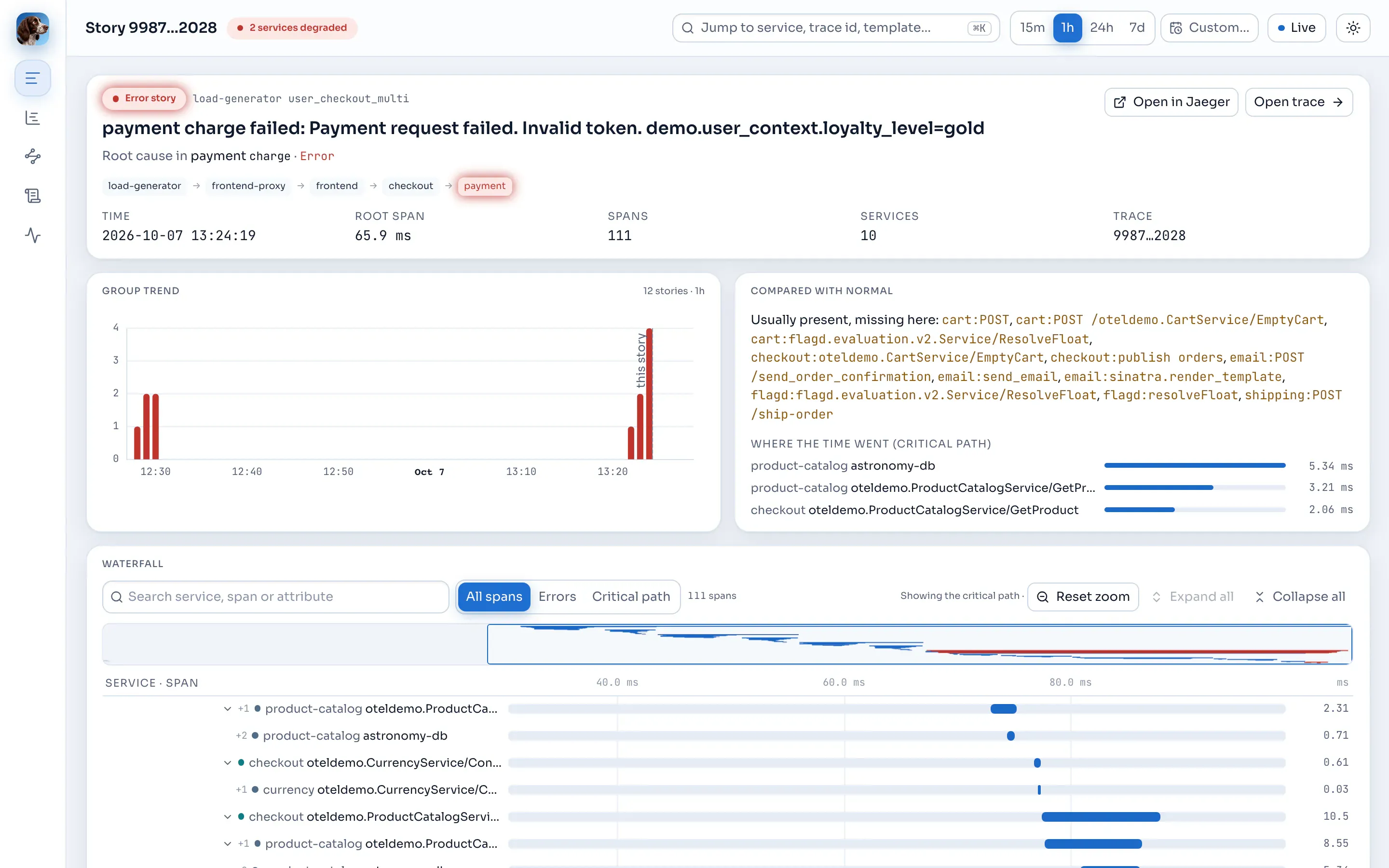The image size is (1389, 868).
Task: Click the Collapse all X icon
Action: coord(1259,597)
